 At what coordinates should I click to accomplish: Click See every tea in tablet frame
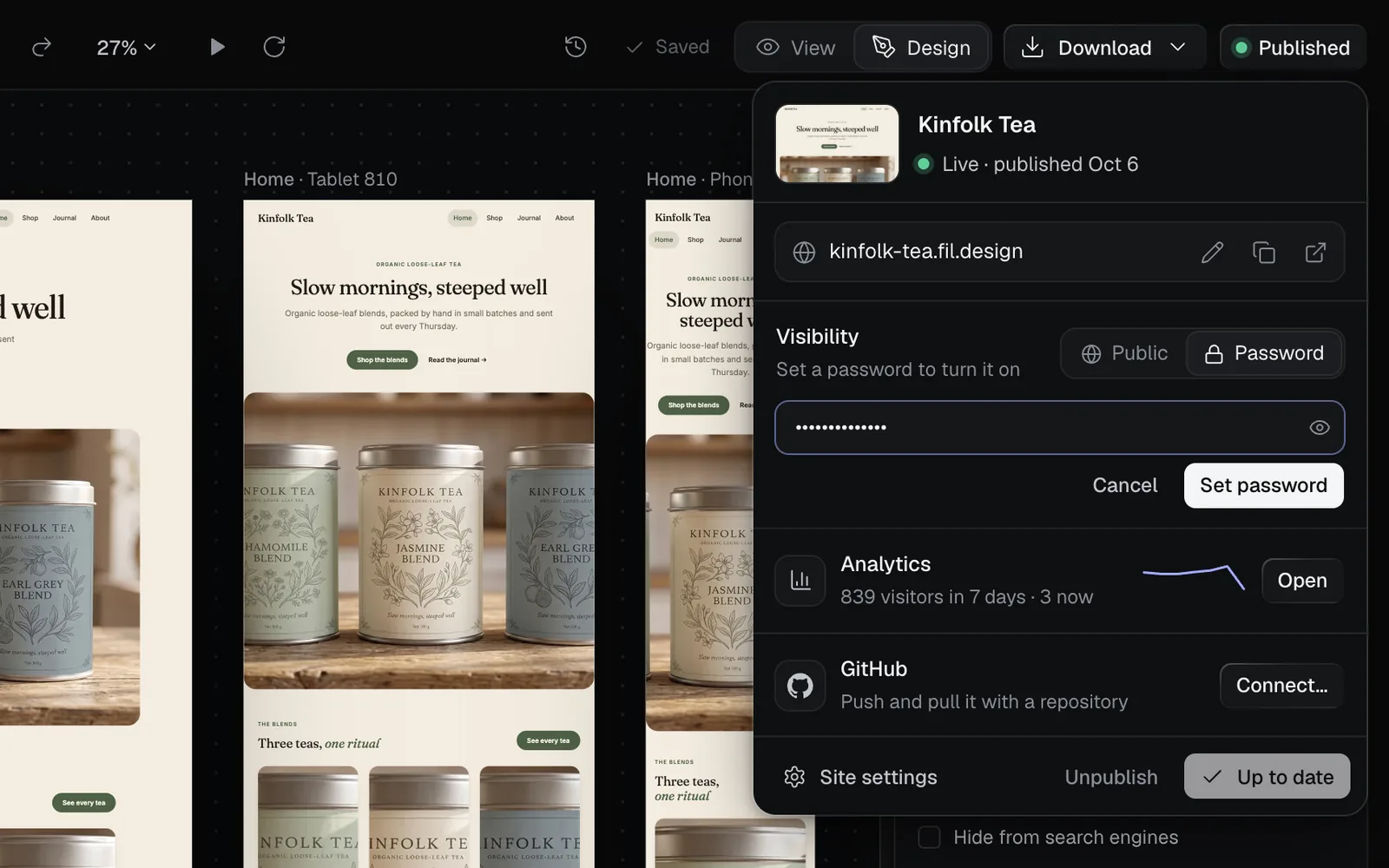[548, 740]
